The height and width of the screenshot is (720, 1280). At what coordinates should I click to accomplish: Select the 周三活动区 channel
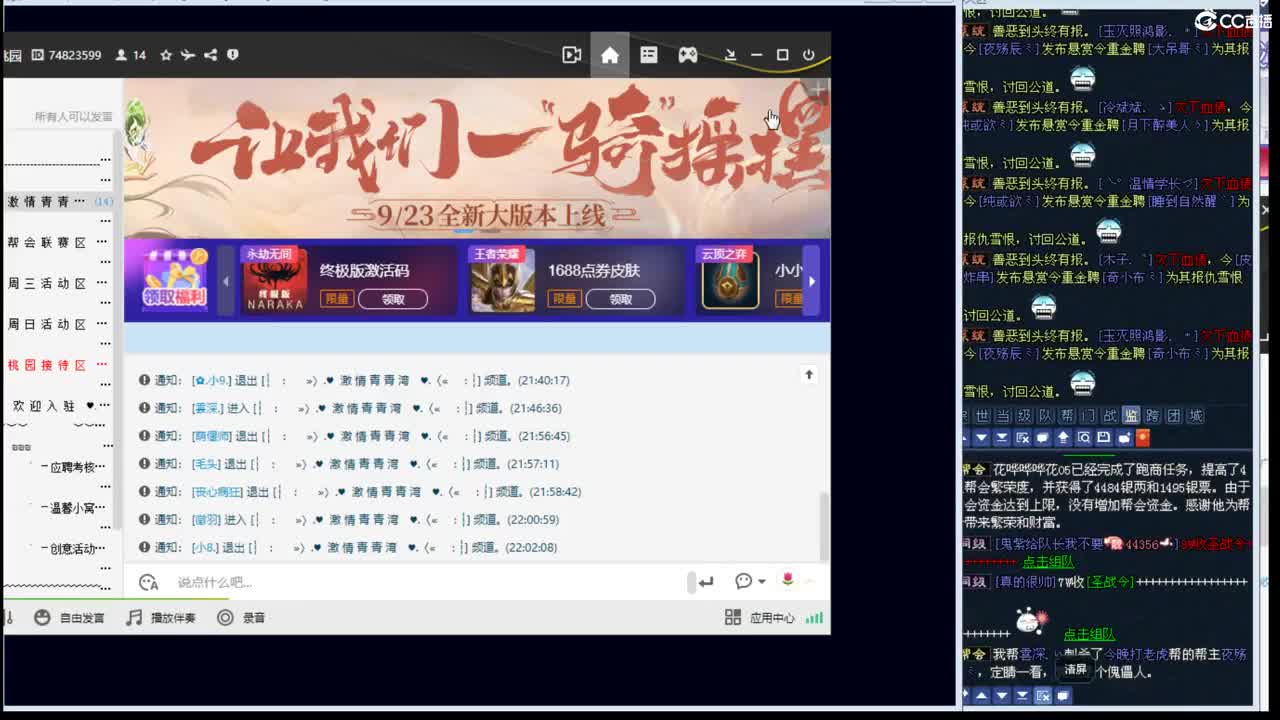[x=47, y=284]
